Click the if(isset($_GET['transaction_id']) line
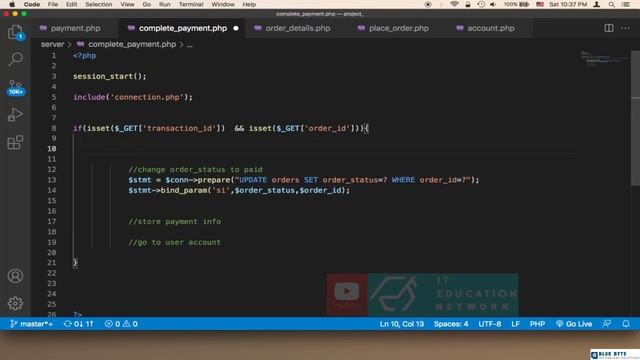 221,128
